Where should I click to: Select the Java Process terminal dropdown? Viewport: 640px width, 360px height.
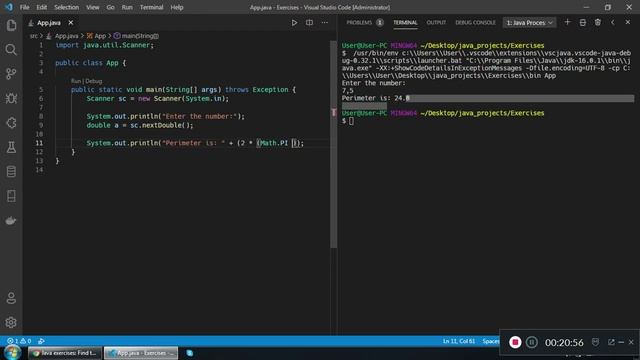point(529,23)
